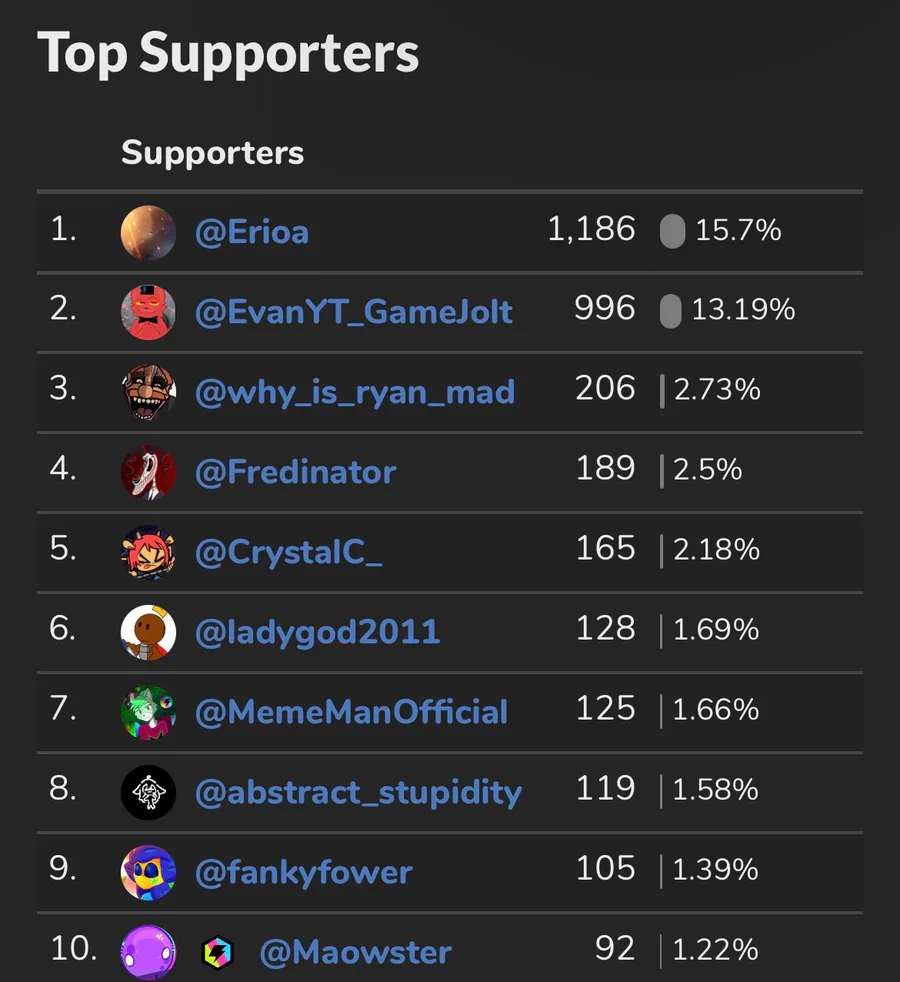Click fankyfower's avatar icon
This screenshot has width=900, height=982.
click(148, 872)
